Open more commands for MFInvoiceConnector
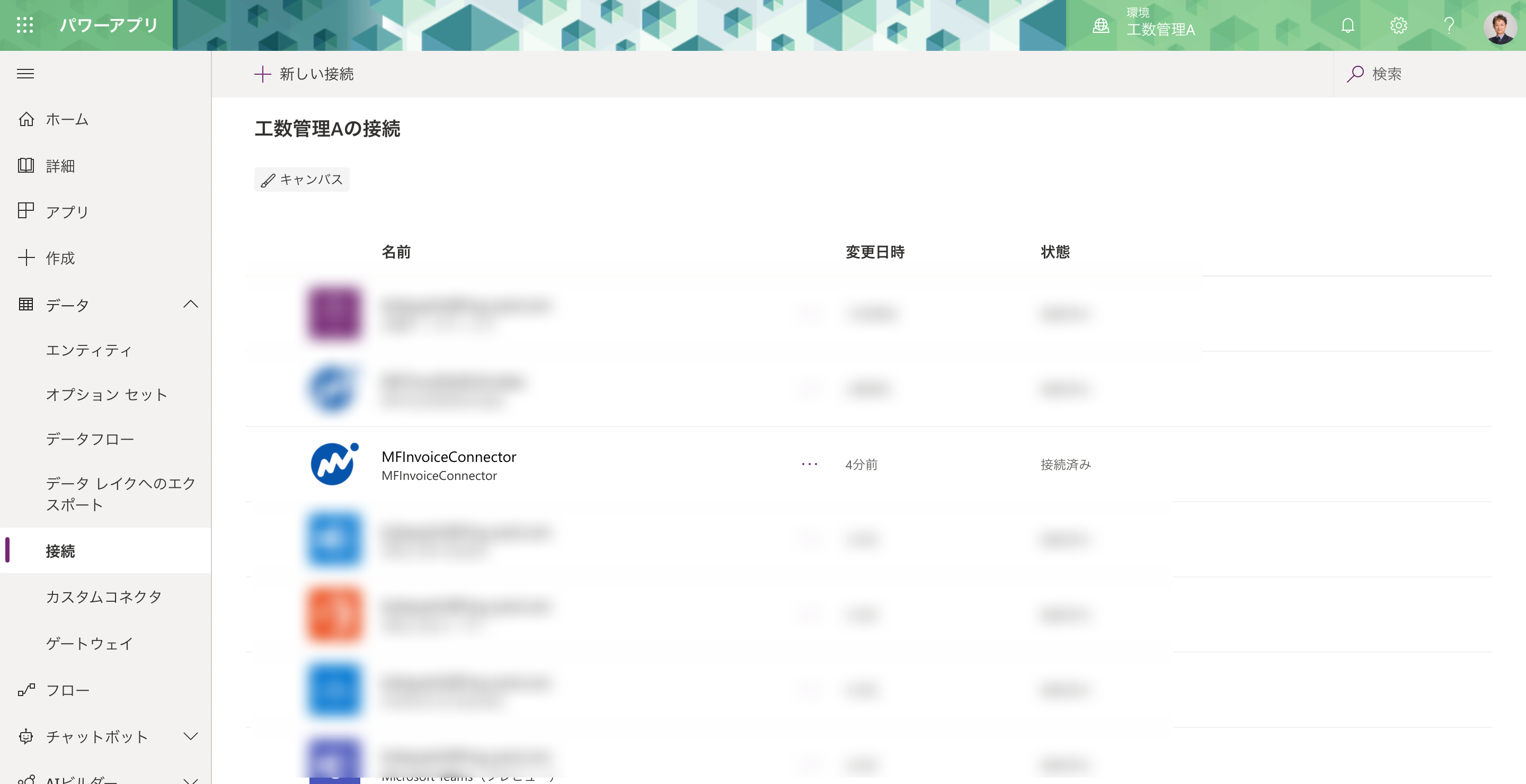This screenshot has width=1526, height=784. click(x=809, y=464)
